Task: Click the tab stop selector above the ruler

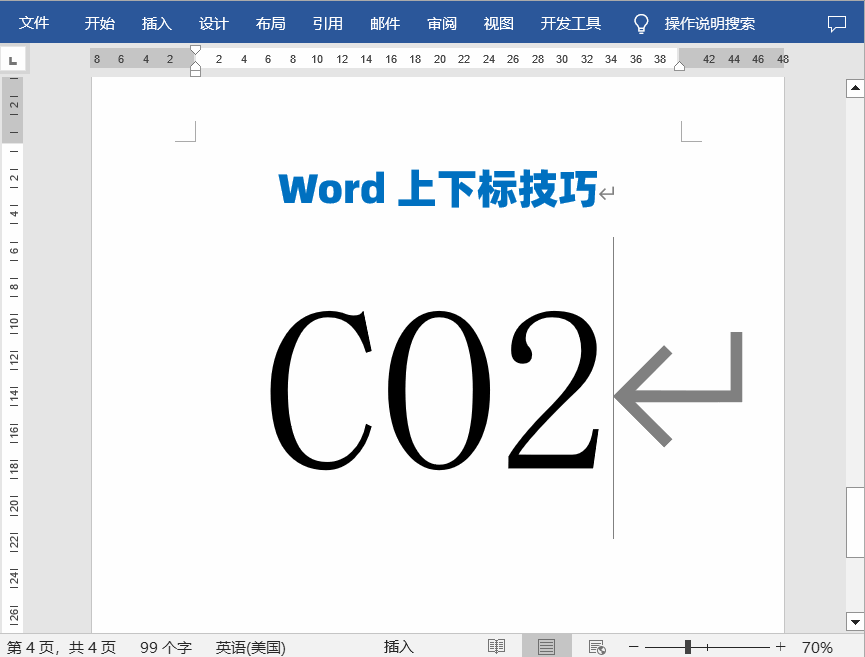Action: point(12,58)
